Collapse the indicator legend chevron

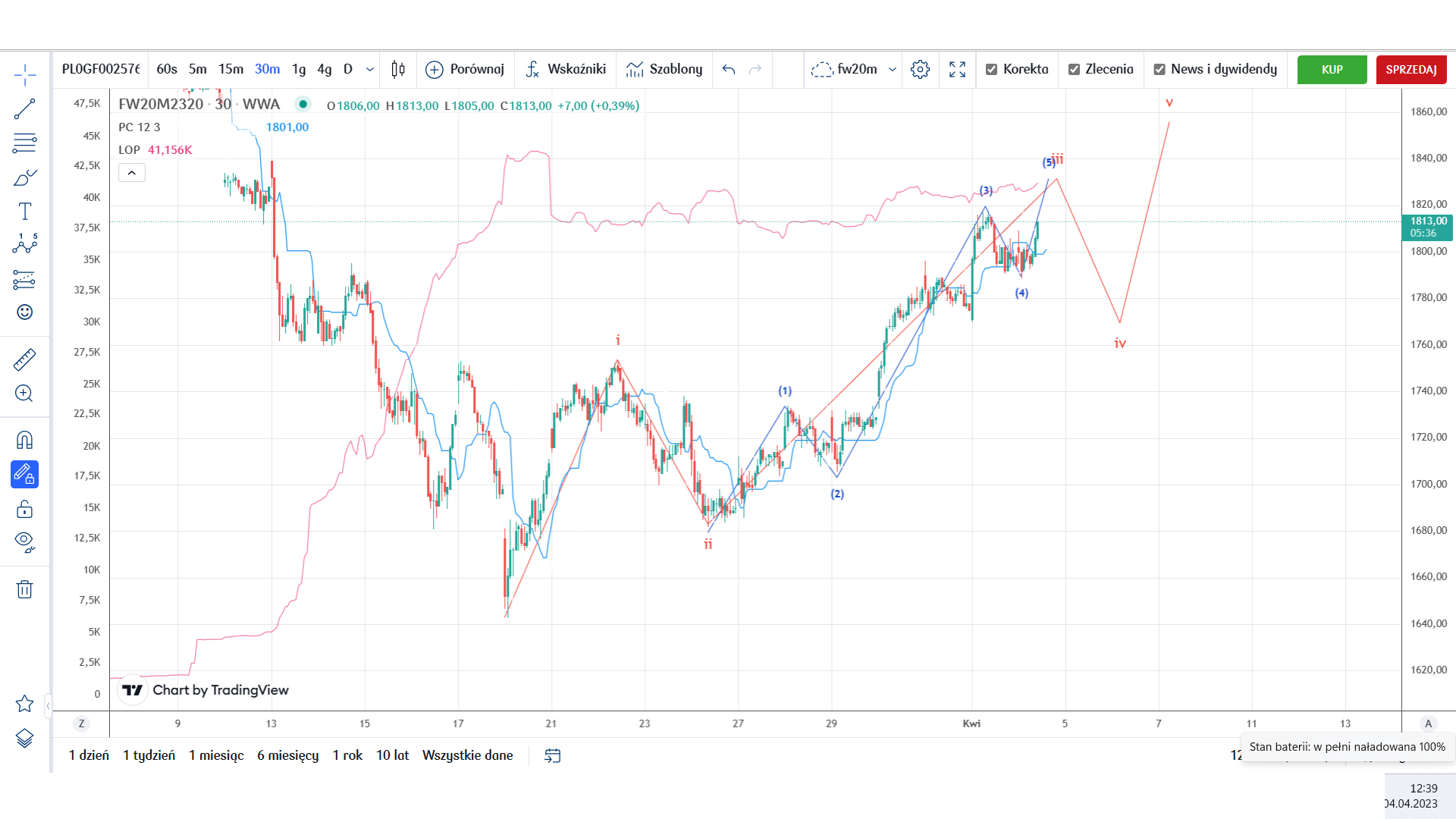point(131,173)
